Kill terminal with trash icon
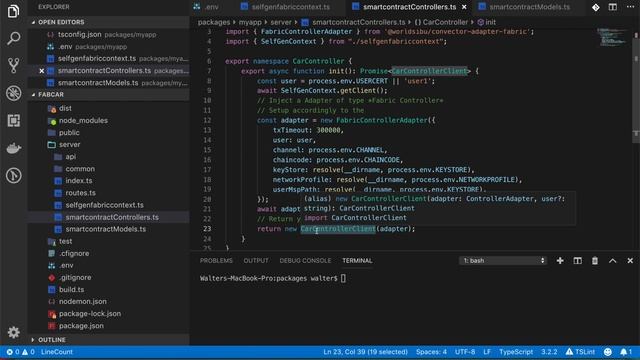The height and width of the screenshot is (360, 640). (x=595, y=260)
